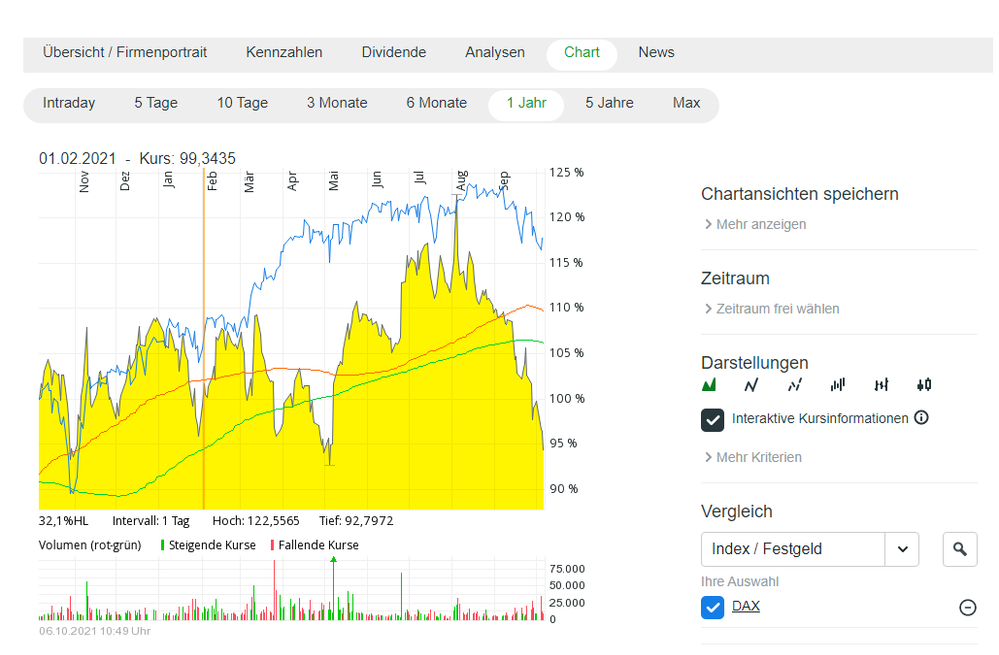This screenshot has width=999, height=655.
Task: Open the DAX link under Ihre Auswahl
Action: click(745, 606)
